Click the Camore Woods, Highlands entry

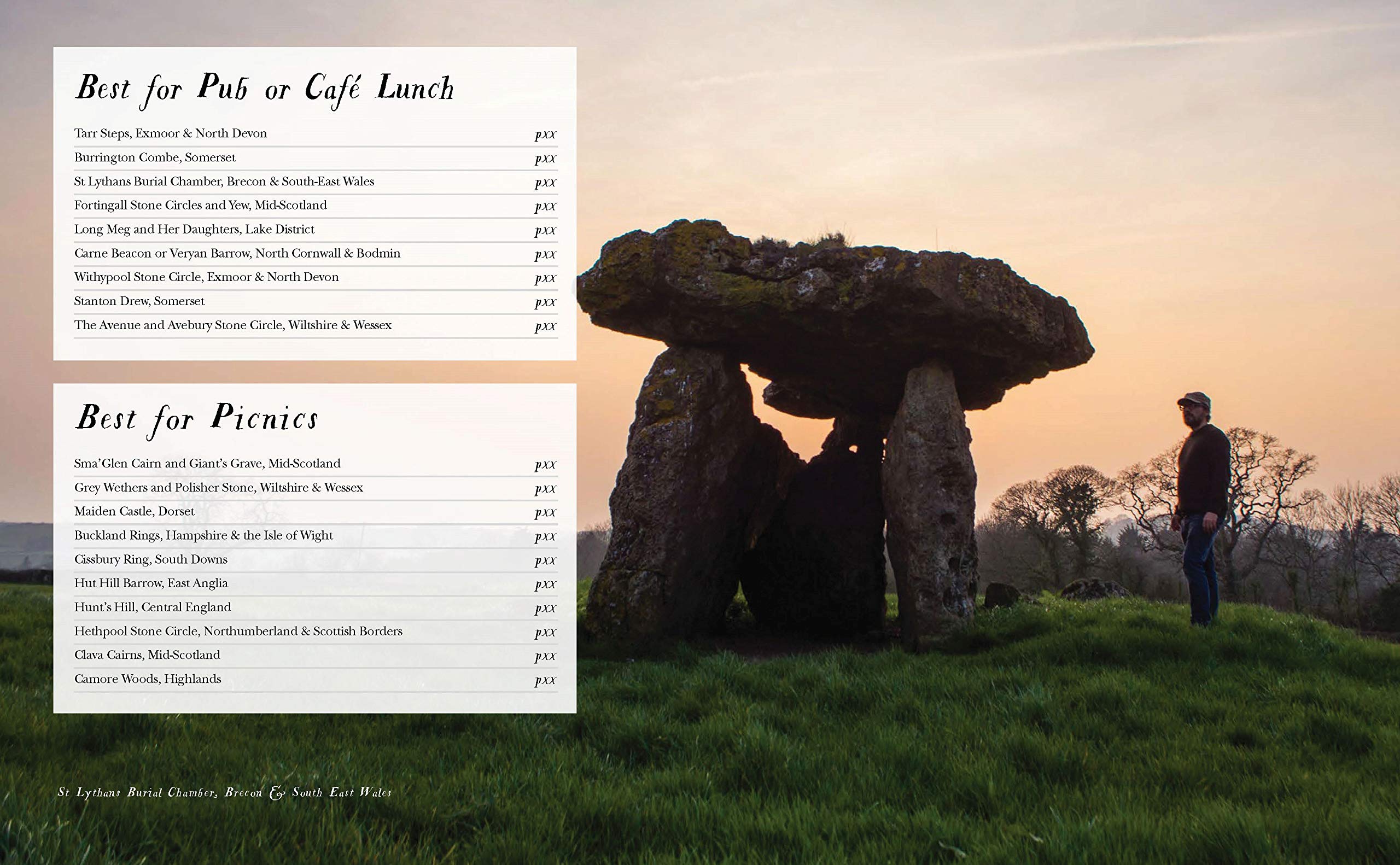[147, 679]
